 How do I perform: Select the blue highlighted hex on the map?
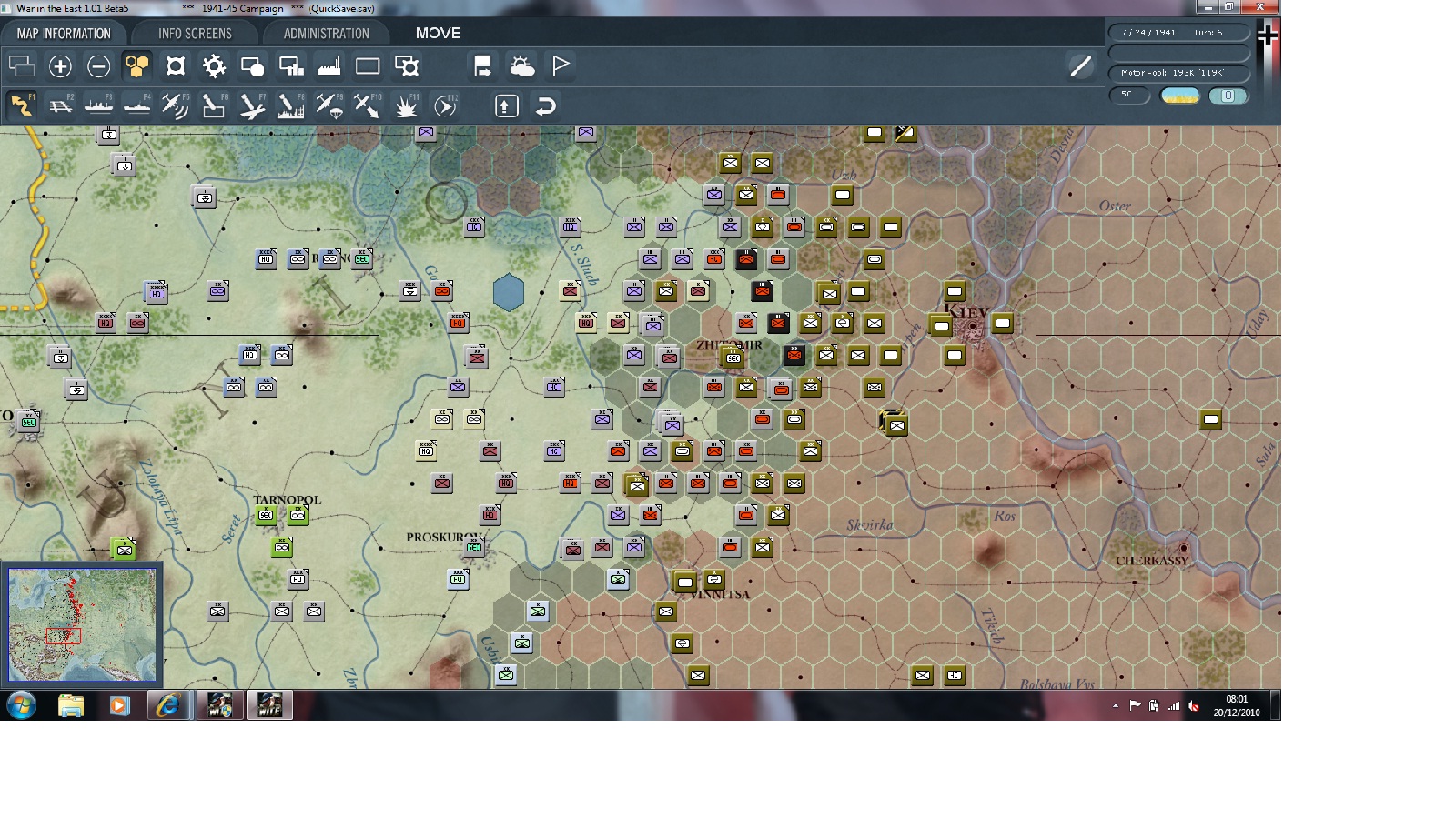[509, 293]
